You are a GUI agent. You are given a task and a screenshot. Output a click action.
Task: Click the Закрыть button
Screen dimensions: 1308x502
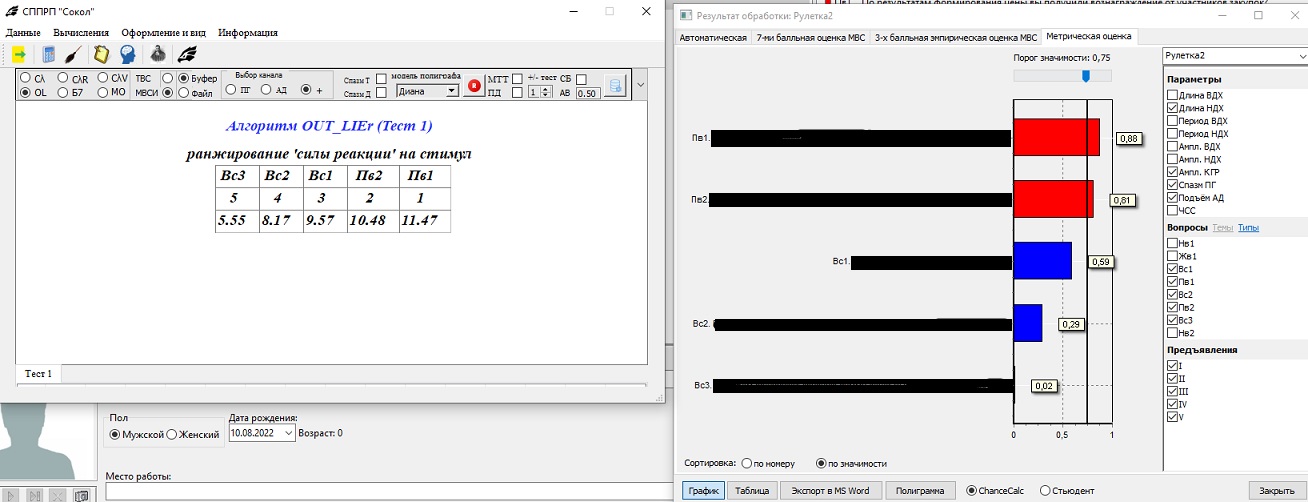tap(1276, 491)
